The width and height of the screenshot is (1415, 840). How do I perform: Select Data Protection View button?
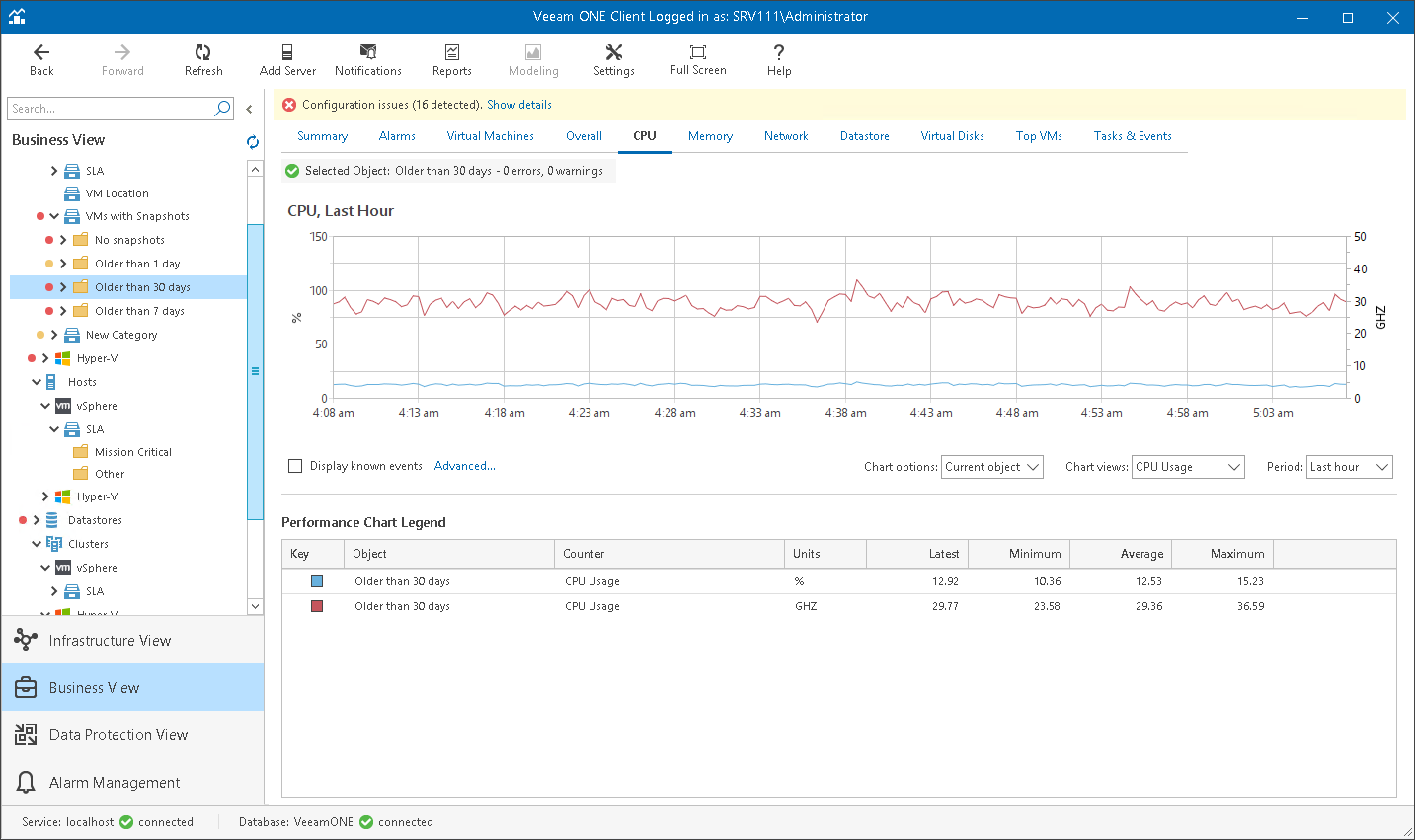point(132,734)
